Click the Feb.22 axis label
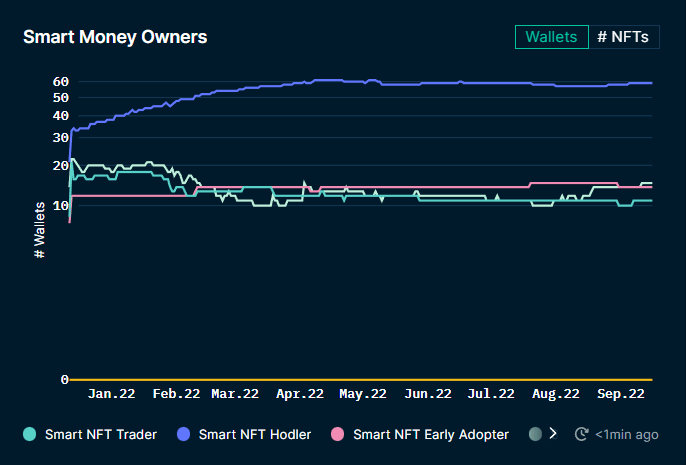686x465 pixels. [176, 394]
